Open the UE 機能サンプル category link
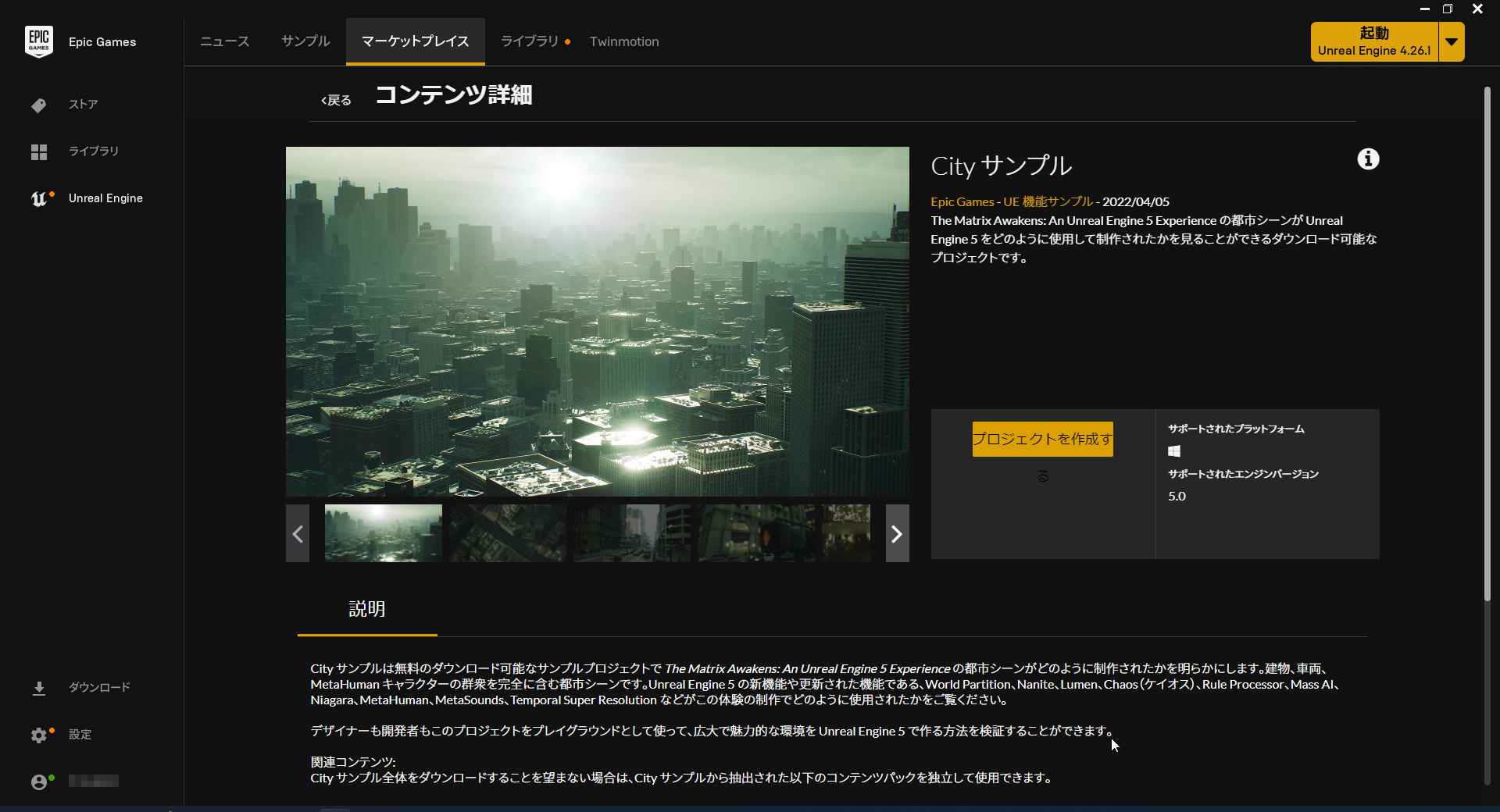 pyautogui.click(x=1048, y=201)
